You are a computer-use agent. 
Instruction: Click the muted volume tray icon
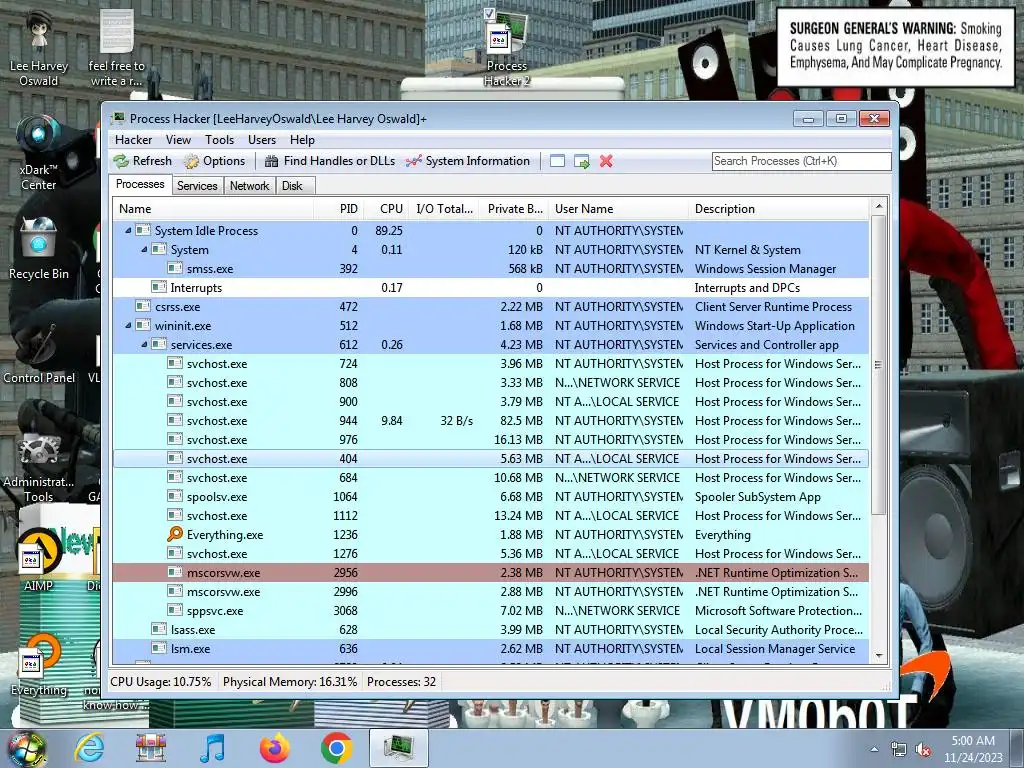[x=923, y=749]
